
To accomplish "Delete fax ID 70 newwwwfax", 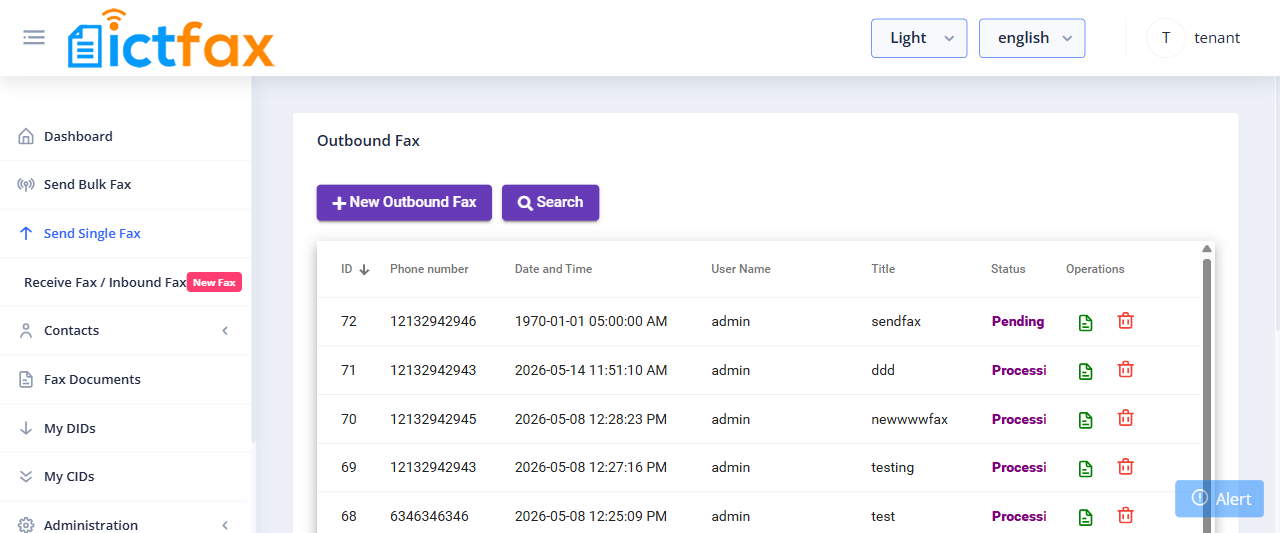I will click(x=1126, y=419).
